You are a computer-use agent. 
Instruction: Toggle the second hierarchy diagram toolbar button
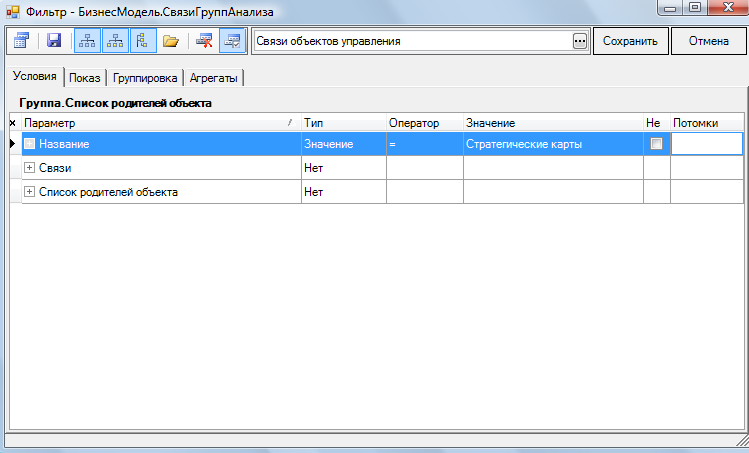point(115,41)
